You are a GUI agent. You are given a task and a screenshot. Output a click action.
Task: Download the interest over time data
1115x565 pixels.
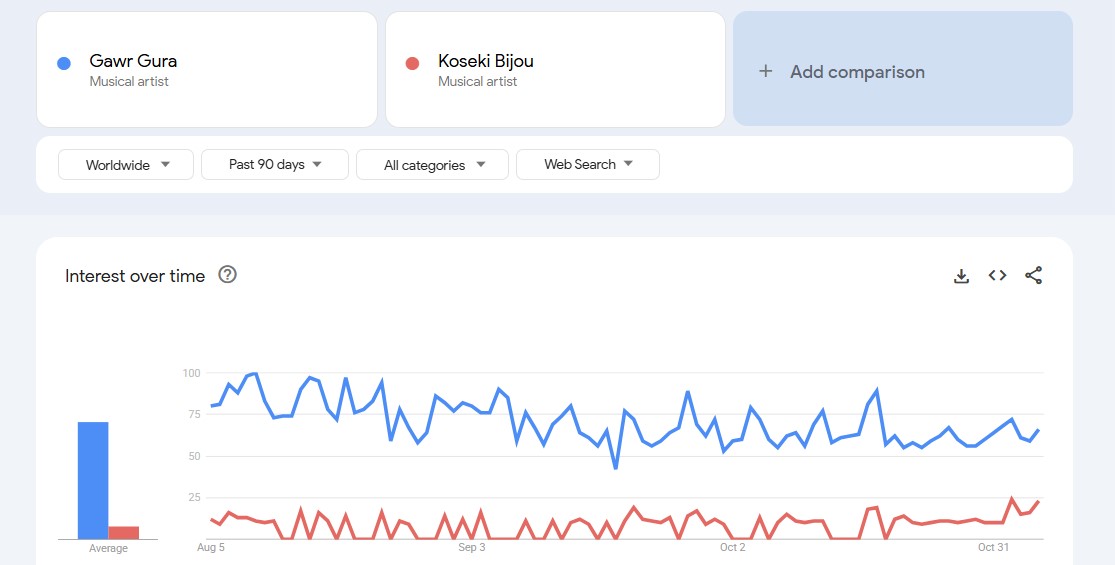tap(961, 276)
